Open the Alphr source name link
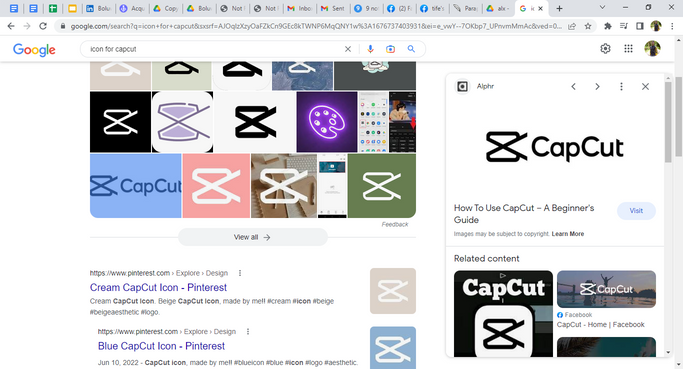 [485, 86]
